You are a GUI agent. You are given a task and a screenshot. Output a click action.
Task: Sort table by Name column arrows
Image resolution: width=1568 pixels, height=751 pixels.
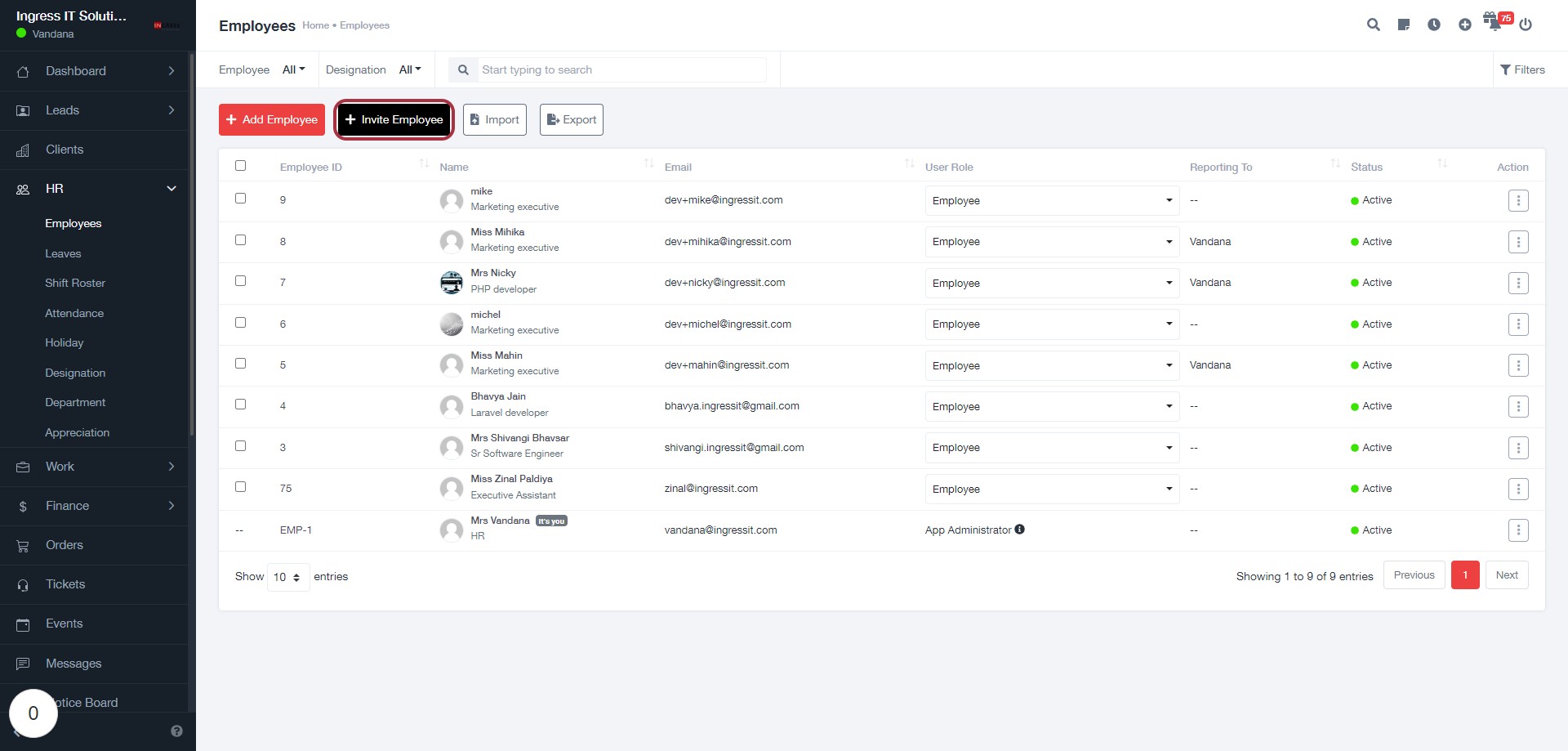[x=648, y=163]
